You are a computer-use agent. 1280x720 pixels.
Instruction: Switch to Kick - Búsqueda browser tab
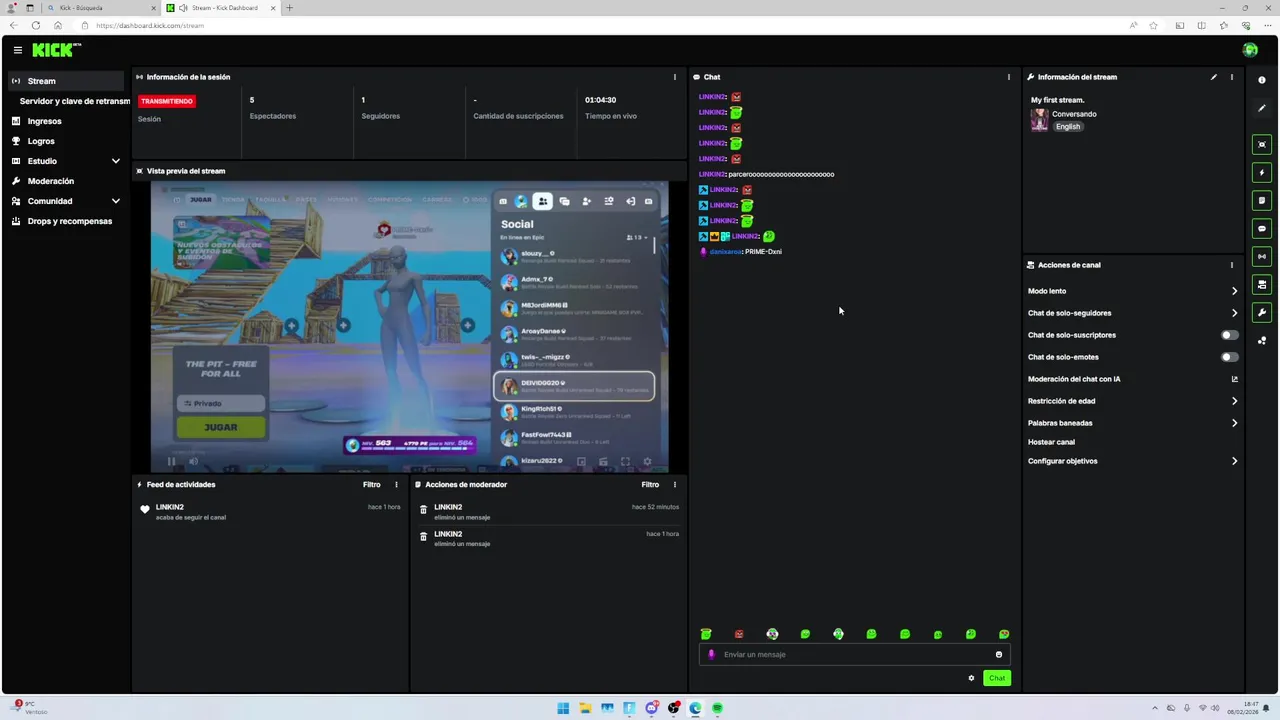100,8
